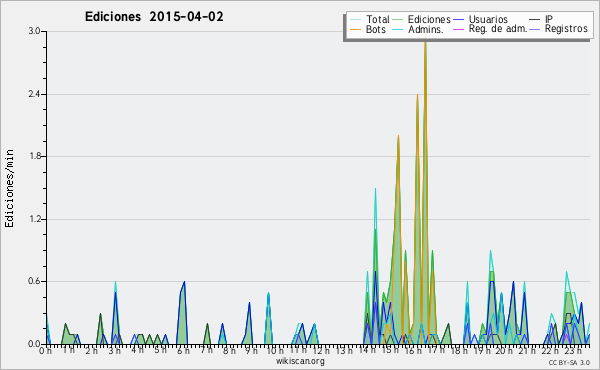Click the 6 h time axis label
The image size is (600, 370).
tap(183, 350)
